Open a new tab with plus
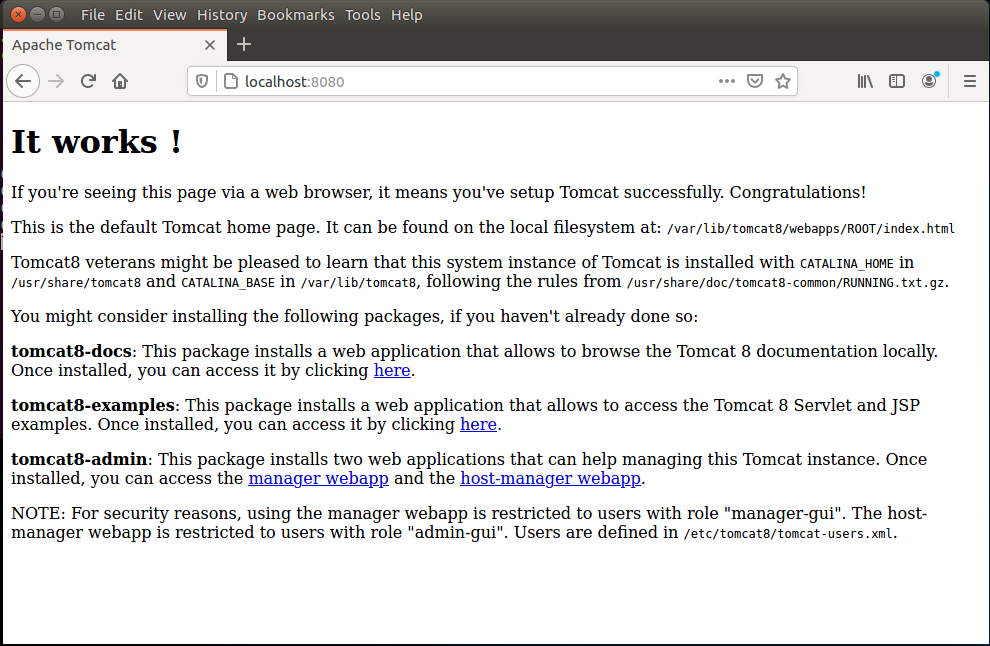Screen dimensions: 990x646 click(x=244, y=44)
